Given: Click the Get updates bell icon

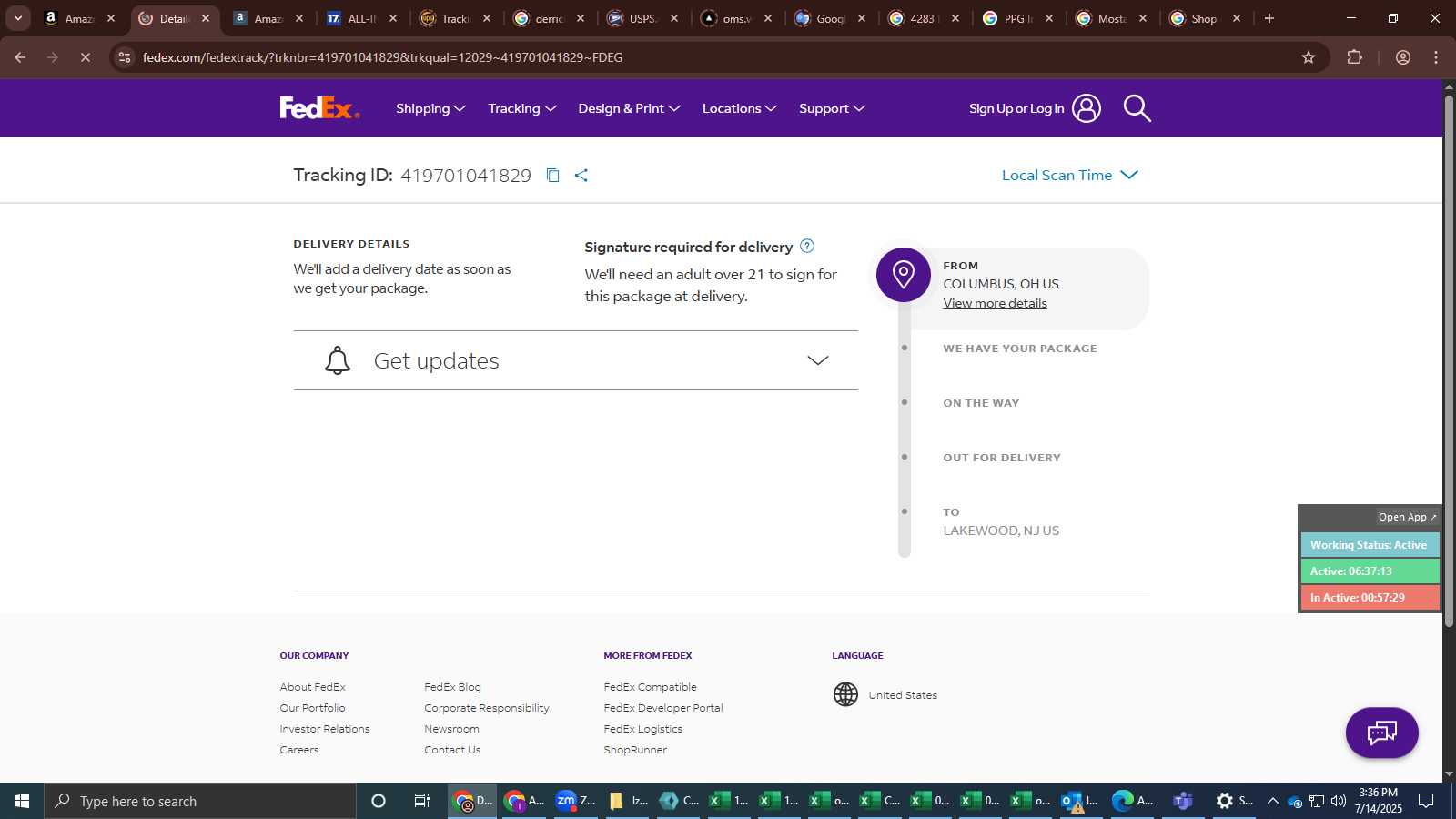Looking at the screenshot, I should tap(338, 360).
